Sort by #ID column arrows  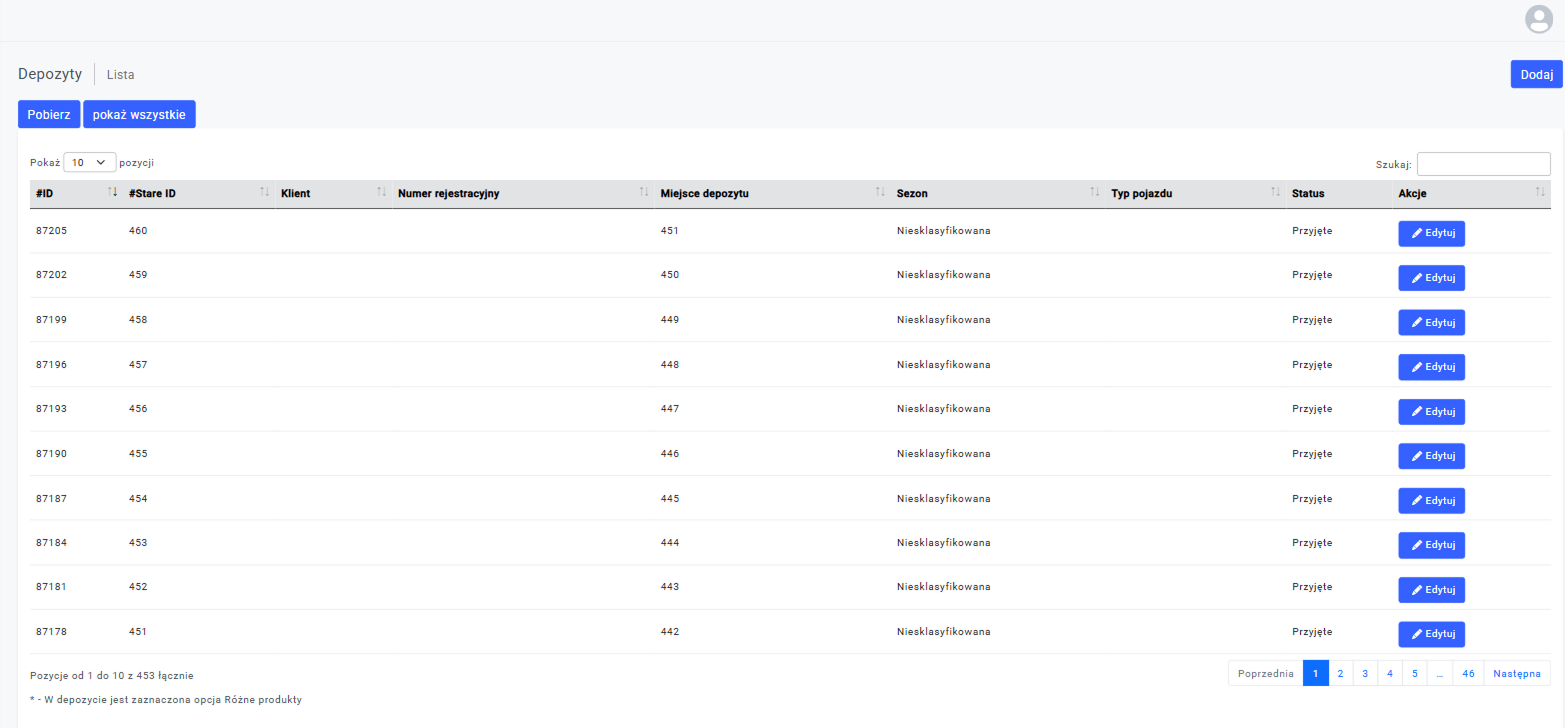[112, 193]
